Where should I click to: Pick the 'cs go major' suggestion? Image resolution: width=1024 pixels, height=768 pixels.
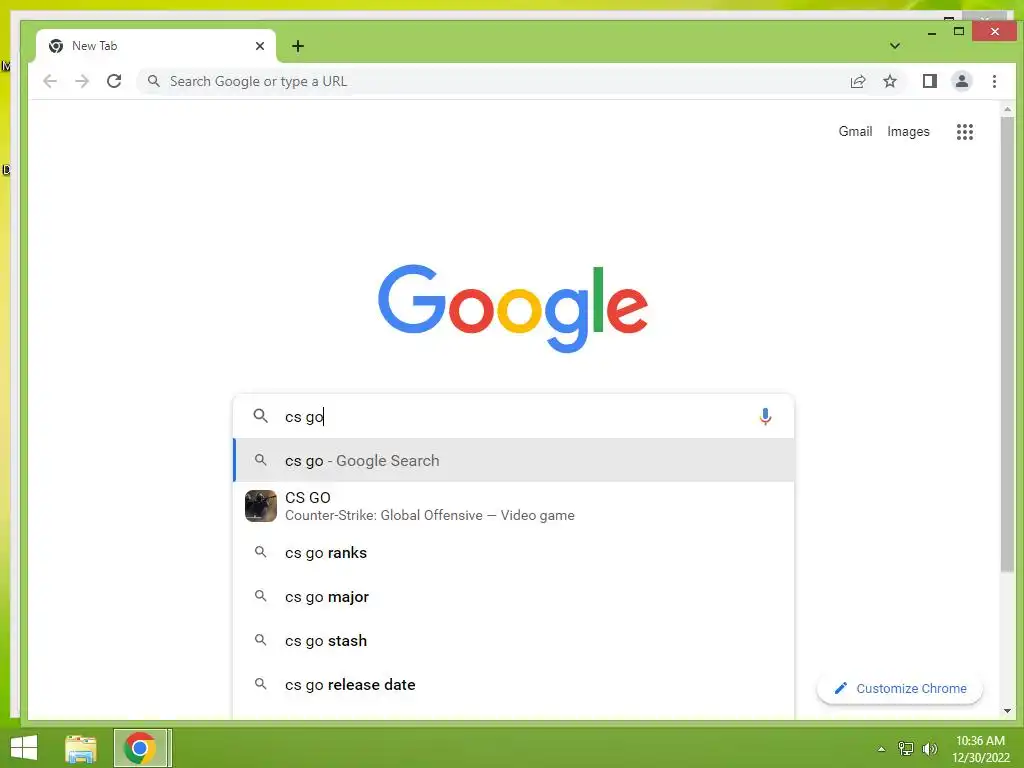(x=514, y=596)
